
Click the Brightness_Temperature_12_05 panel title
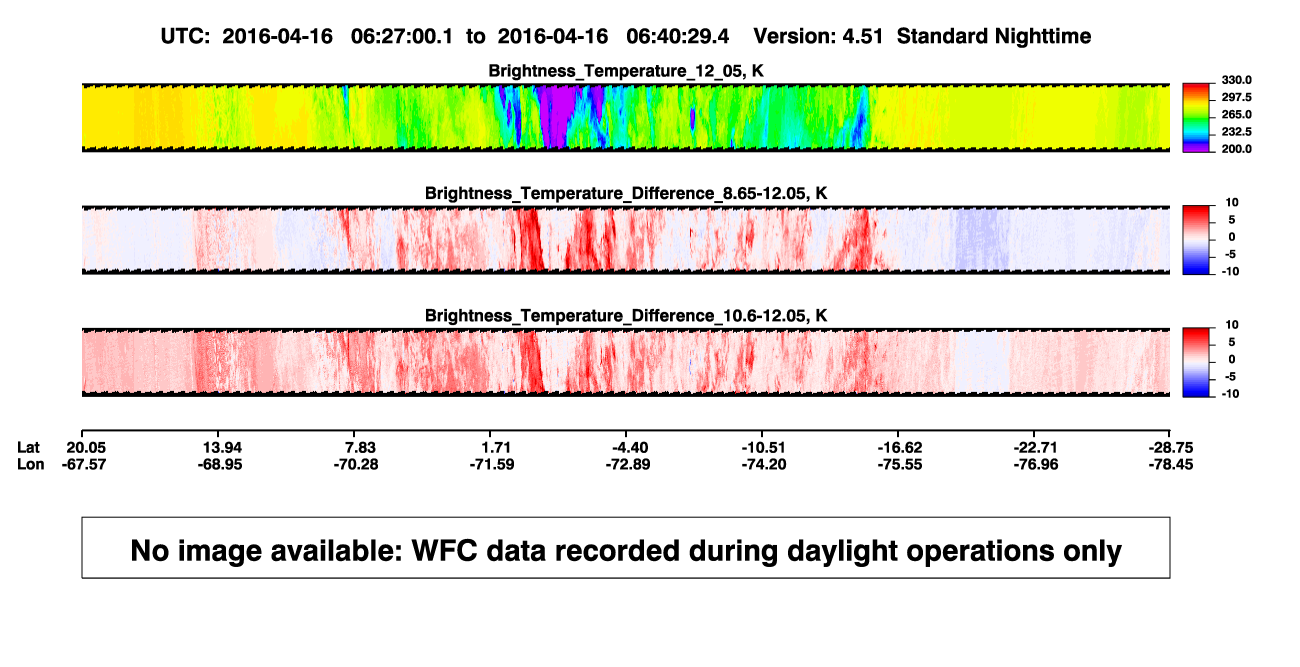(x=625, y=71)
